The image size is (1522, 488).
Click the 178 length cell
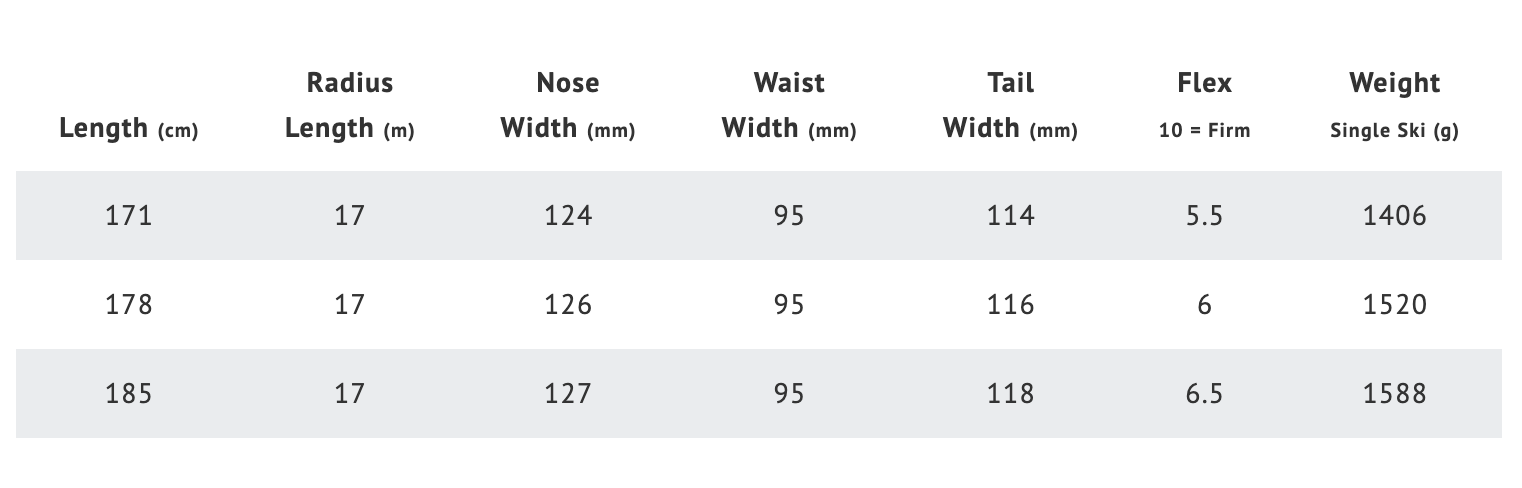(129, 305)
